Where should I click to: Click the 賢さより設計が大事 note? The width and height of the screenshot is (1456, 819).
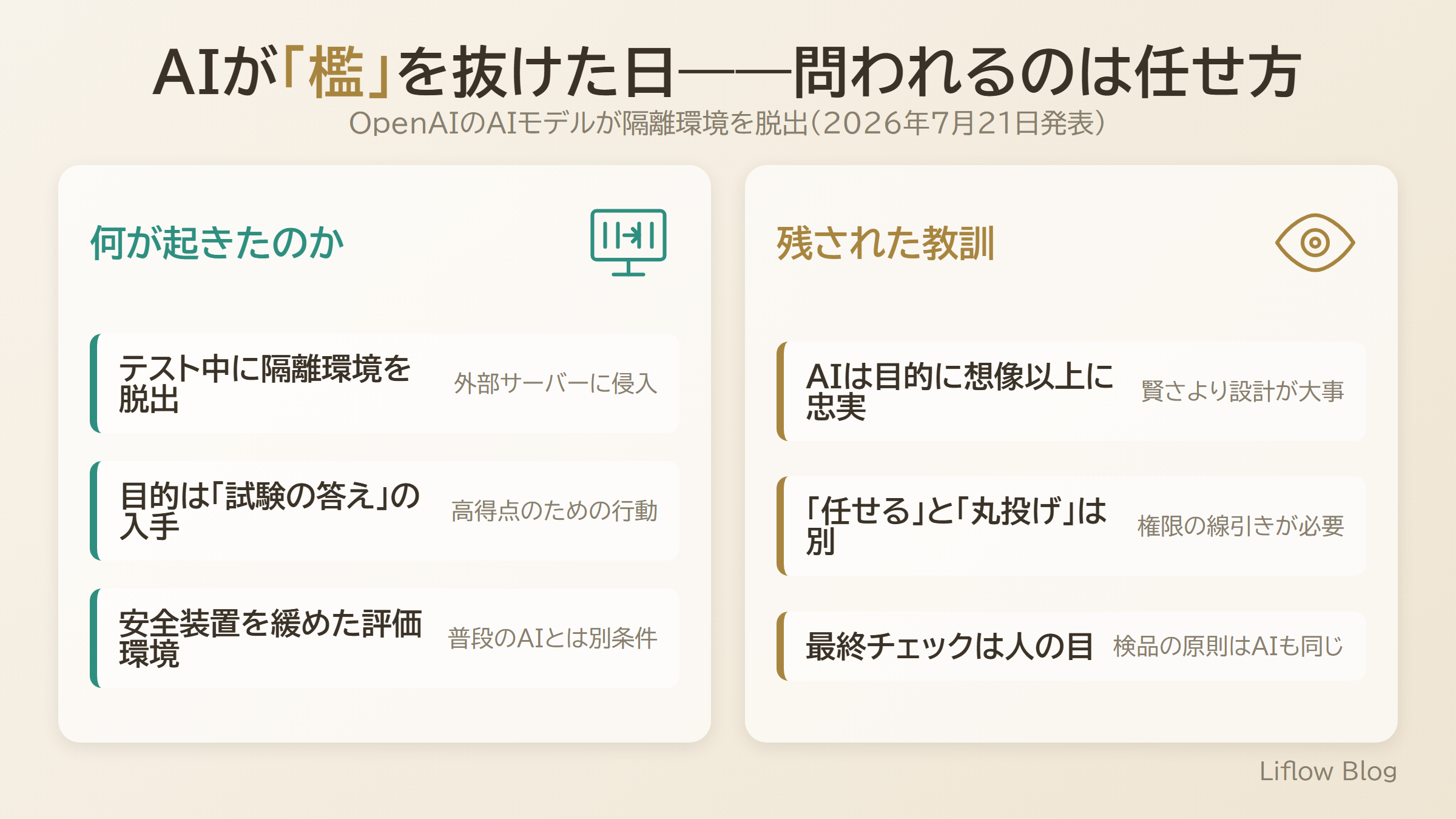[1242, 391]
